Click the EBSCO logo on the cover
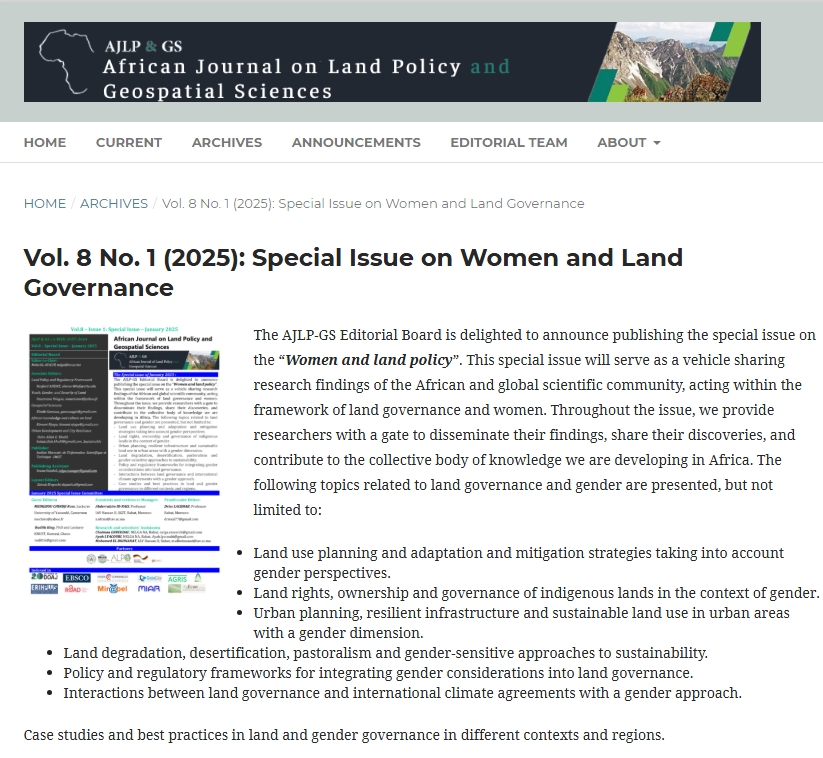Screen dimensions: 823x758 pyautogui.click(x=77, y=577)
